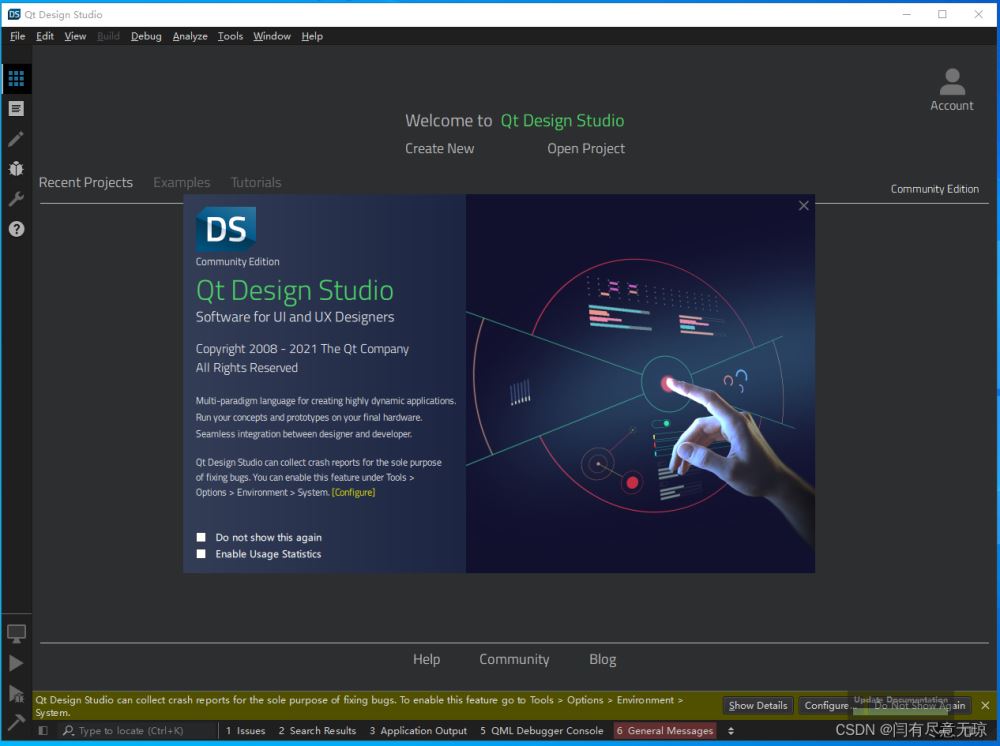Maximize the Qt Design Studio window
Screen dimensions: 1000x746
(942, 14)
